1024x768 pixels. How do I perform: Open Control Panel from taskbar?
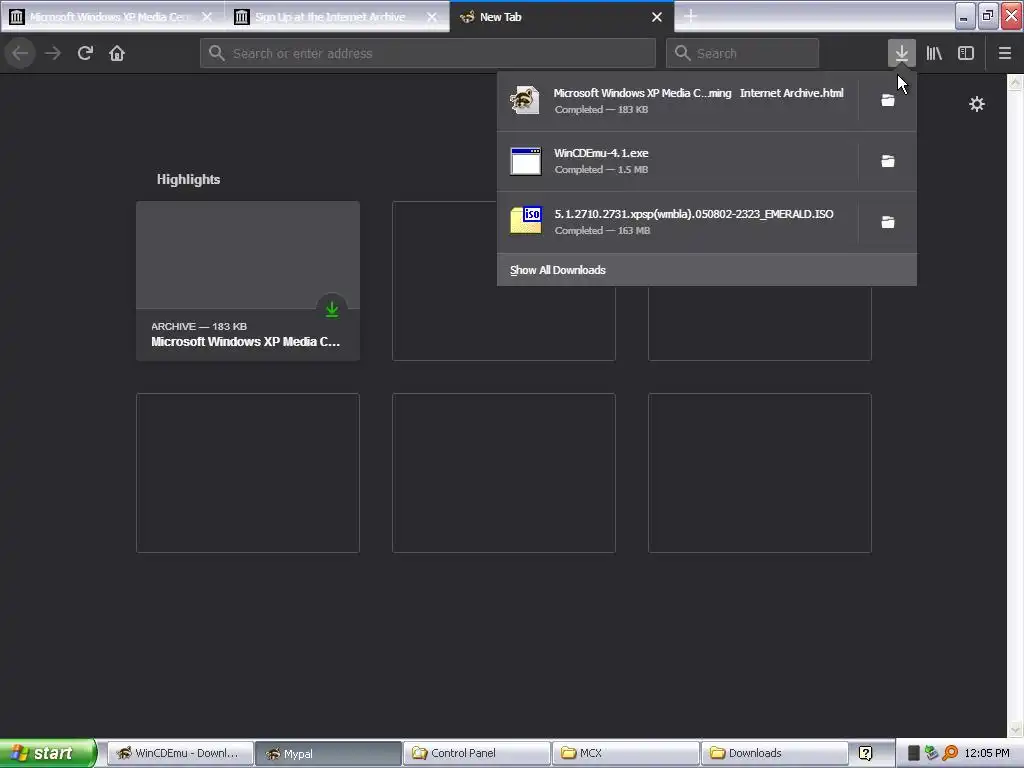pyautogui.click(x=477, y=753)
